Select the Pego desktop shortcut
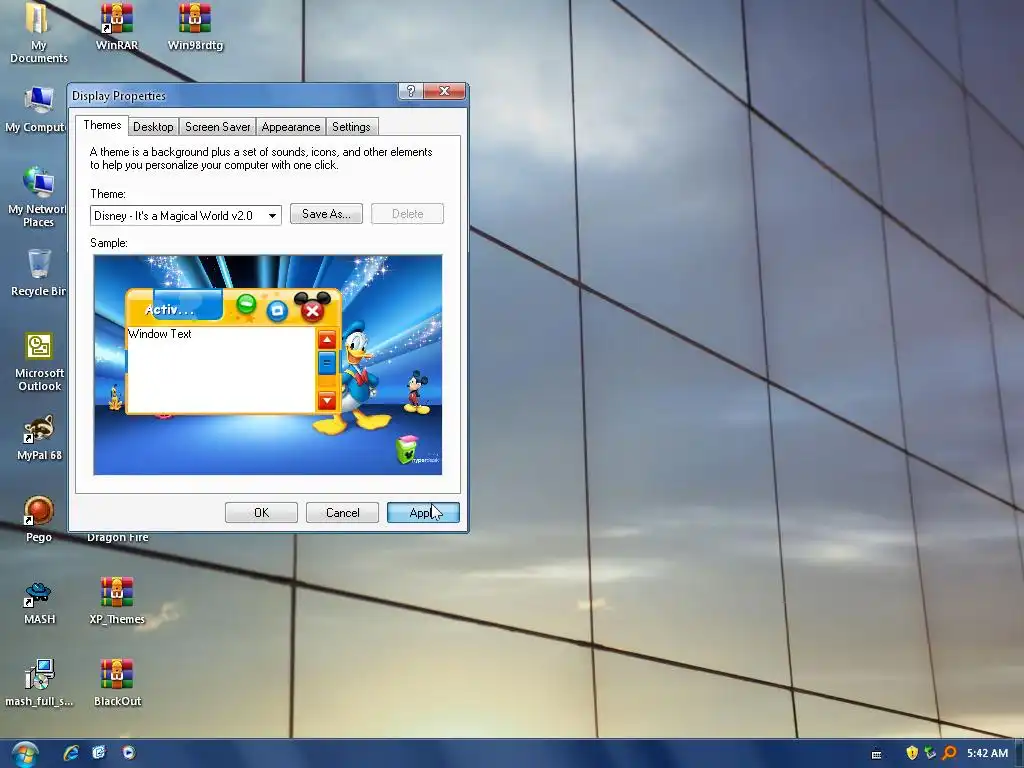The width and height of the screenshot is (1024, 768). tap(39, 519)
